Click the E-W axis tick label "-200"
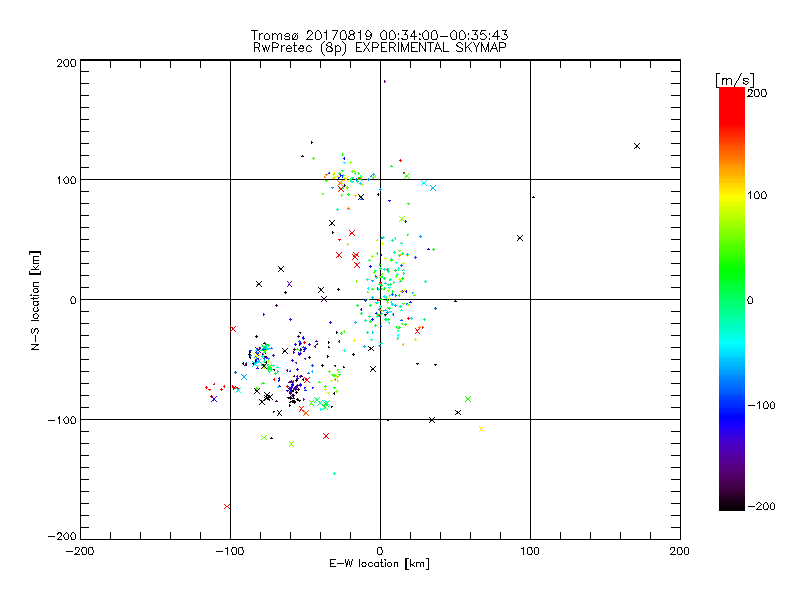The height and width of the screenshot is (600, 800). (x=80, y=552)
